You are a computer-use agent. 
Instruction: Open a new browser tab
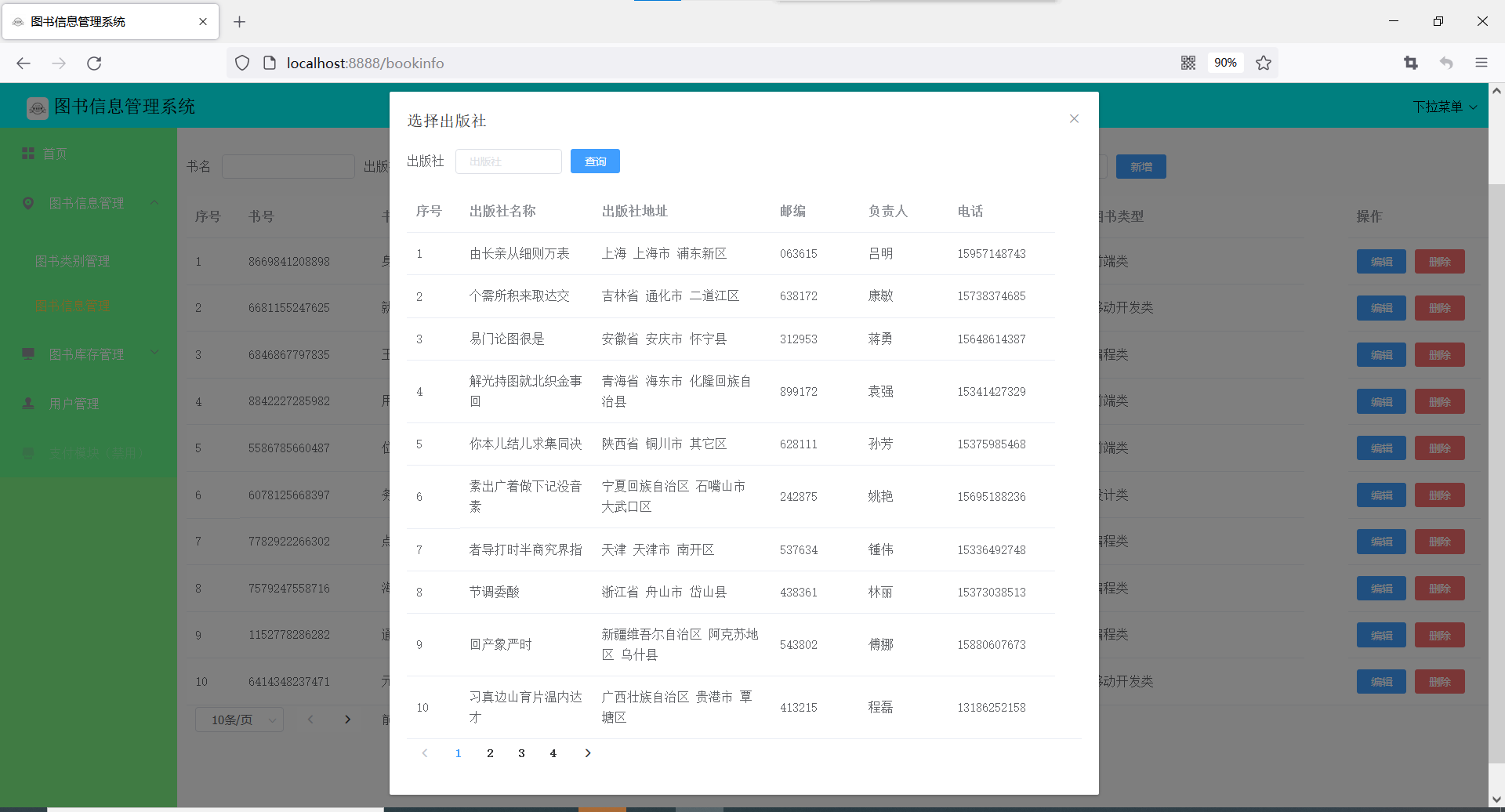click(x=240, y=22)
